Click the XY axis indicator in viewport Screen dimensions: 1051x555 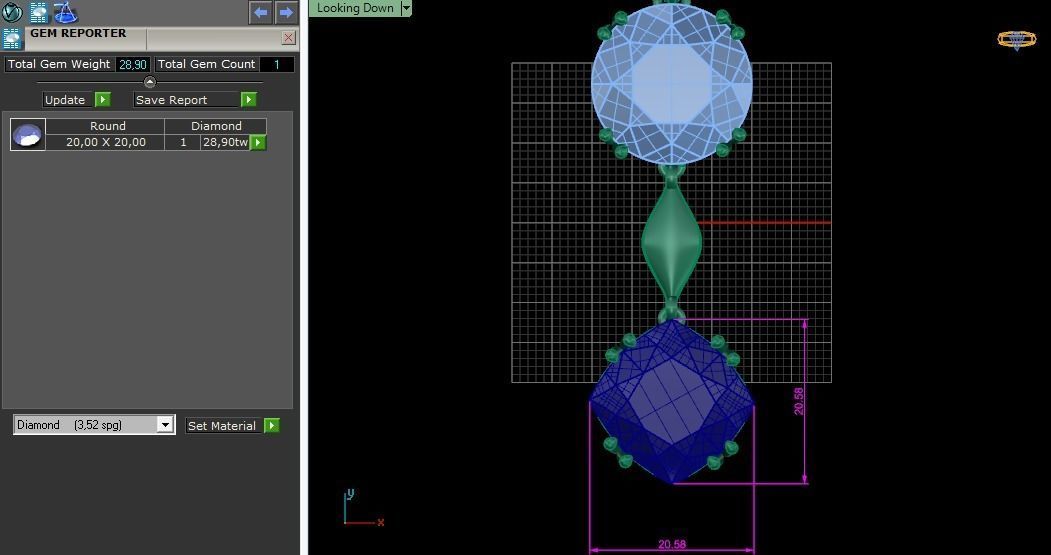(x=363, y=508)
